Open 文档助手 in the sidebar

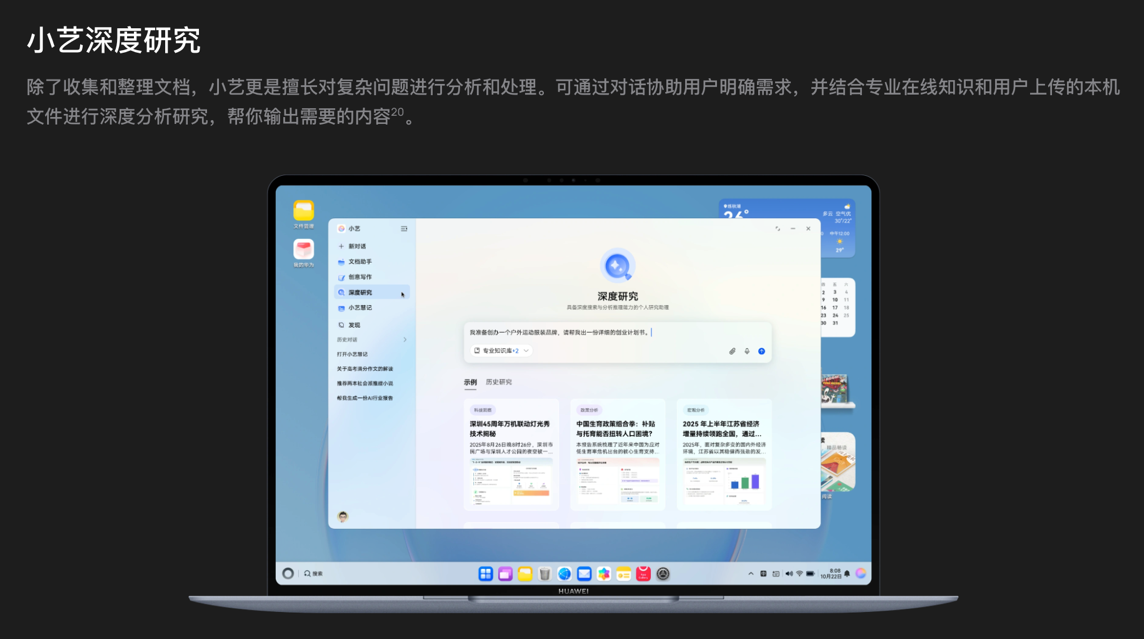click(x=359, y=262)
